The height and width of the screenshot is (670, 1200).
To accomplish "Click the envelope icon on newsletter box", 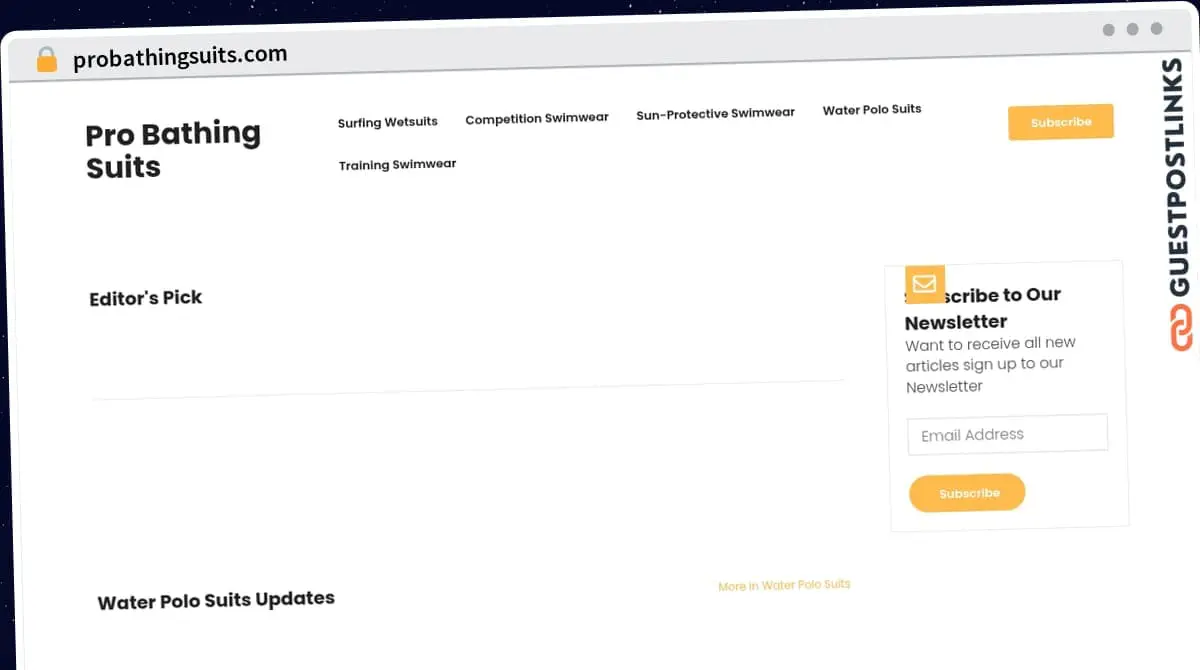I will pyautogui.click(x=925, y=284).
